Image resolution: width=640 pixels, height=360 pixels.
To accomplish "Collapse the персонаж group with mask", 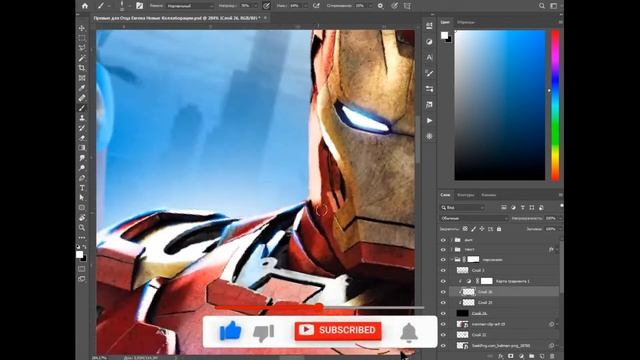I will pos(451,260).
